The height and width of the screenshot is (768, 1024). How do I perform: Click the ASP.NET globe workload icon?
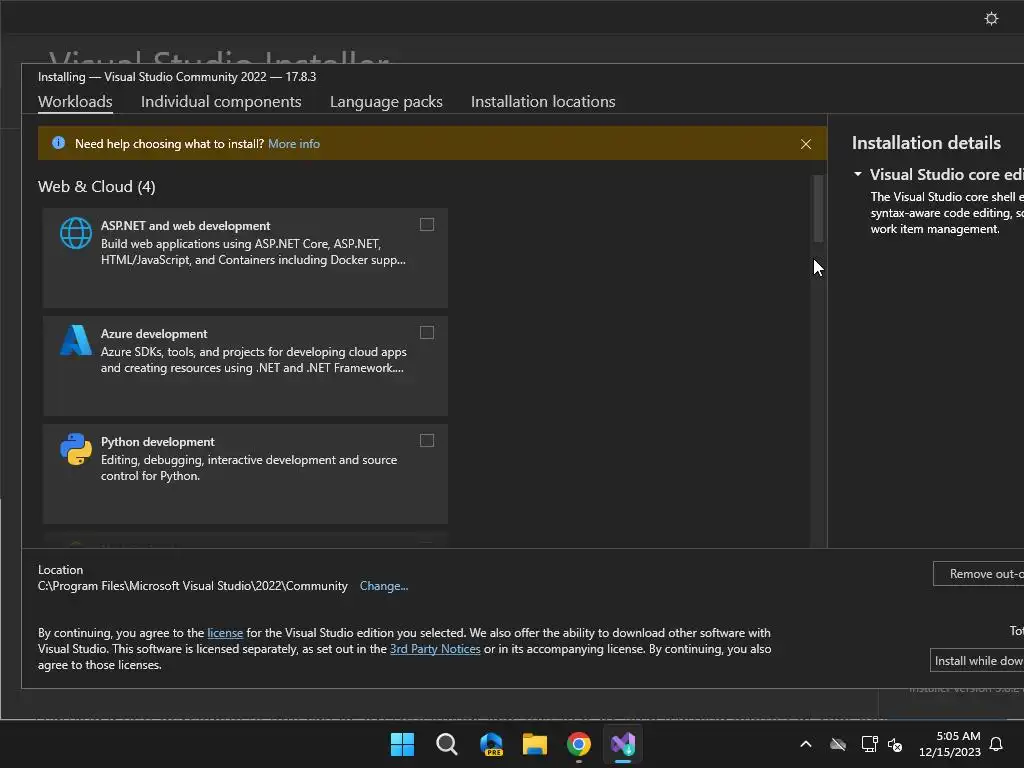tap(76, 233)
